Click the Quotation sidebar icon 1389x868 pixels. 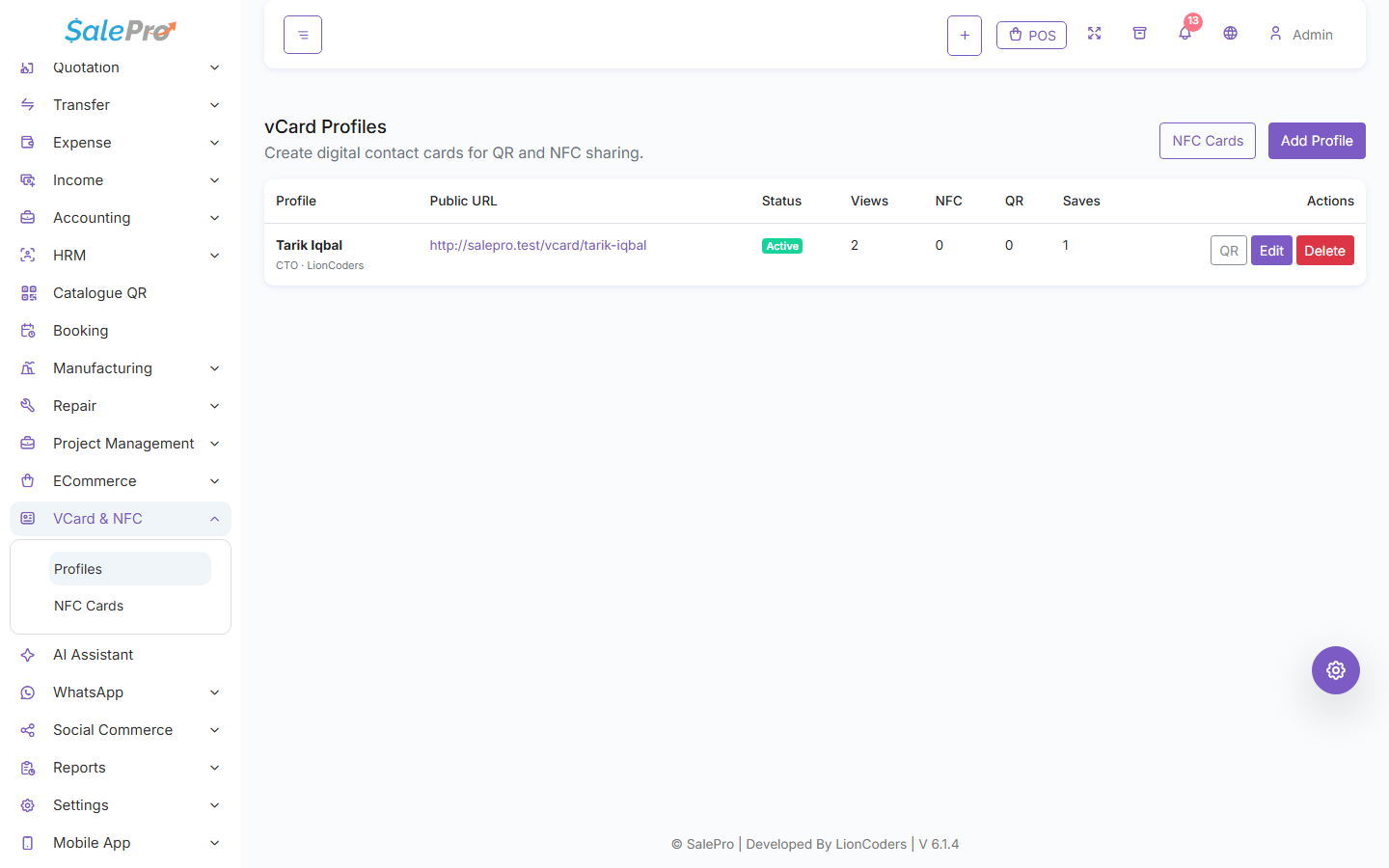[28, 68]
